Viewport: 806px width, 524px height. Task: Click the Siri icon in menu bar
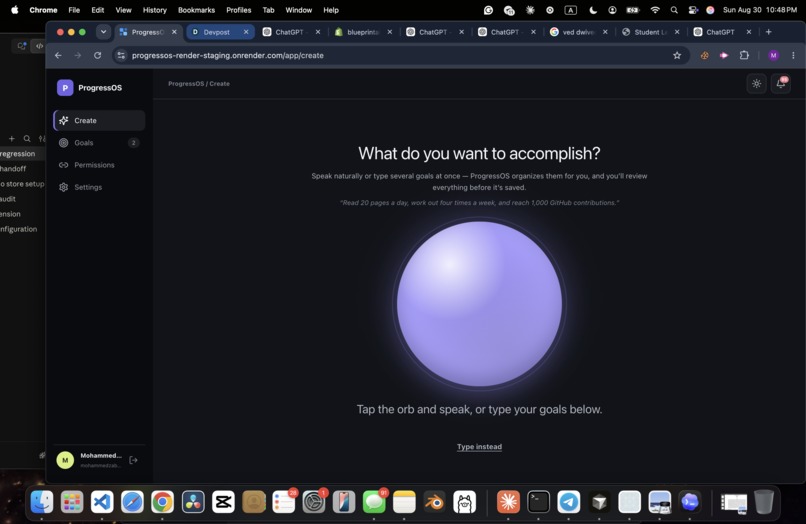(x=710, y=10)
